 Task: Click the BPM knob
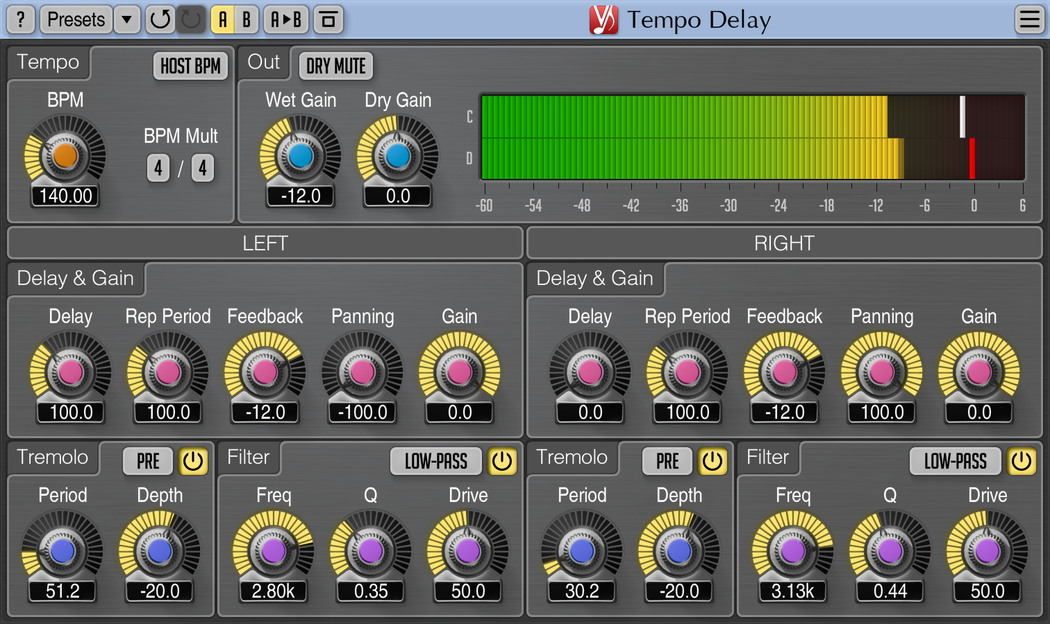point(65,155)
